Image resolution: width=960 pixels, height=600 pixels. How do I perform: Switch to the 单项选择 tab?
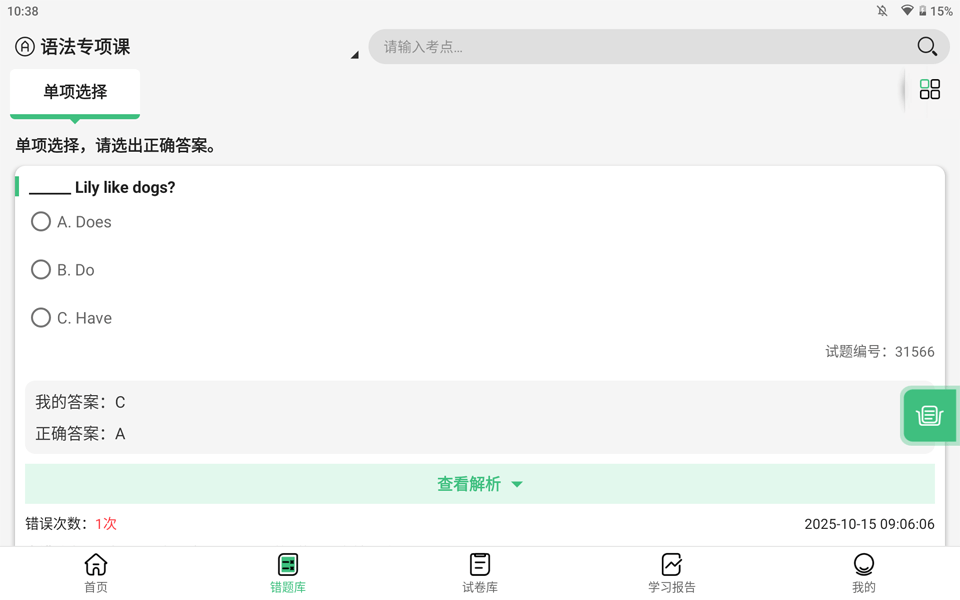[75, 92]
